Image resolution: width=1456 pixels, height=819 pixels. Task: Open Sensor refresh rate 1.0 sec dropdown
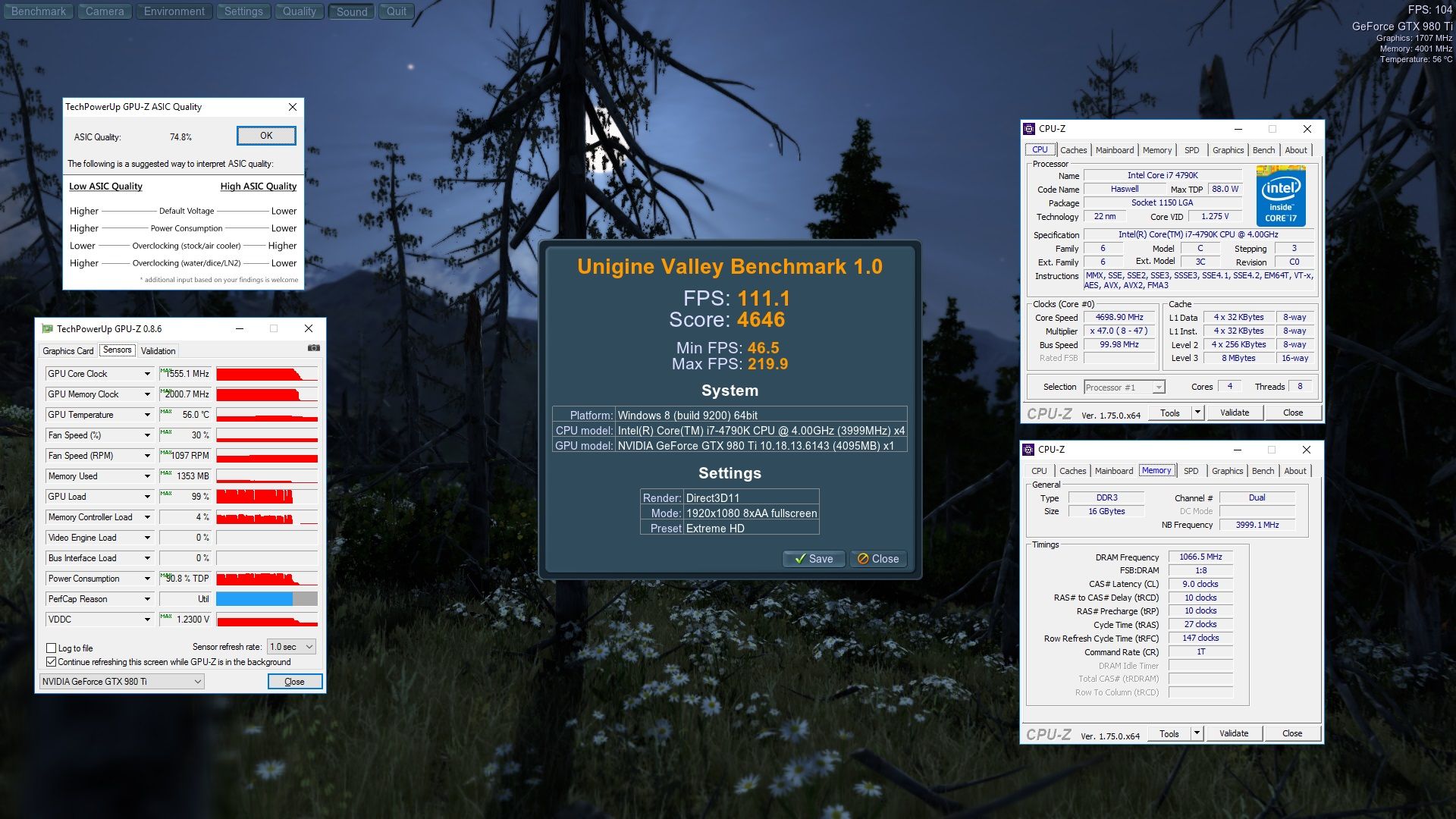coord(291,647)
